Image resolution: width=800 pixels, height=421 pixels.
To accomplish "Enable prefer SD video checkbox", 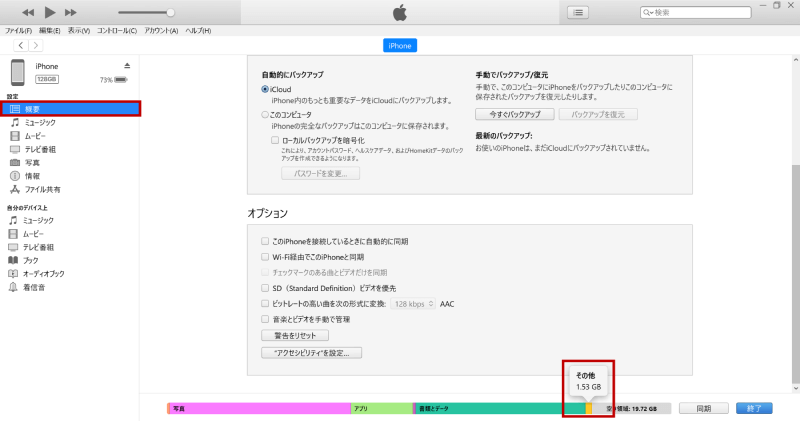I will point(265,288).
